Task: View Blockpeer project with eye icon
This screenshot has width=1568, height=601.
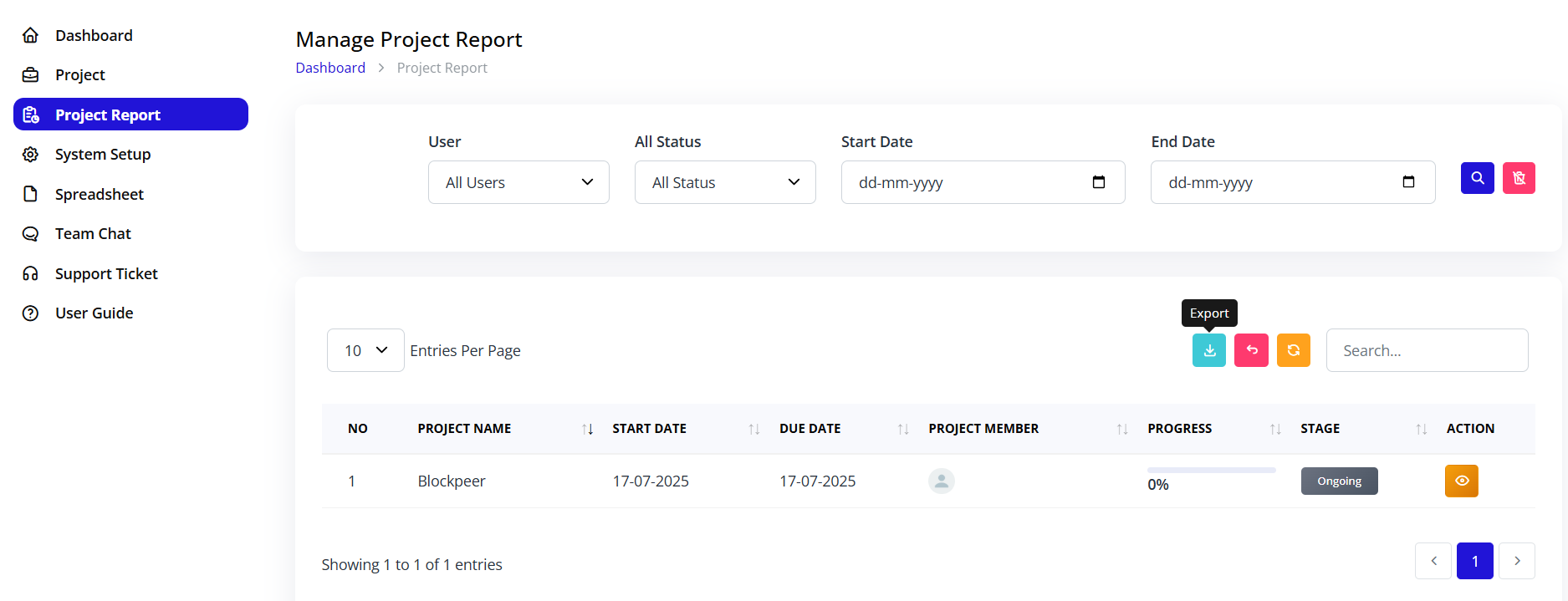Action: tap(1462, 481)
